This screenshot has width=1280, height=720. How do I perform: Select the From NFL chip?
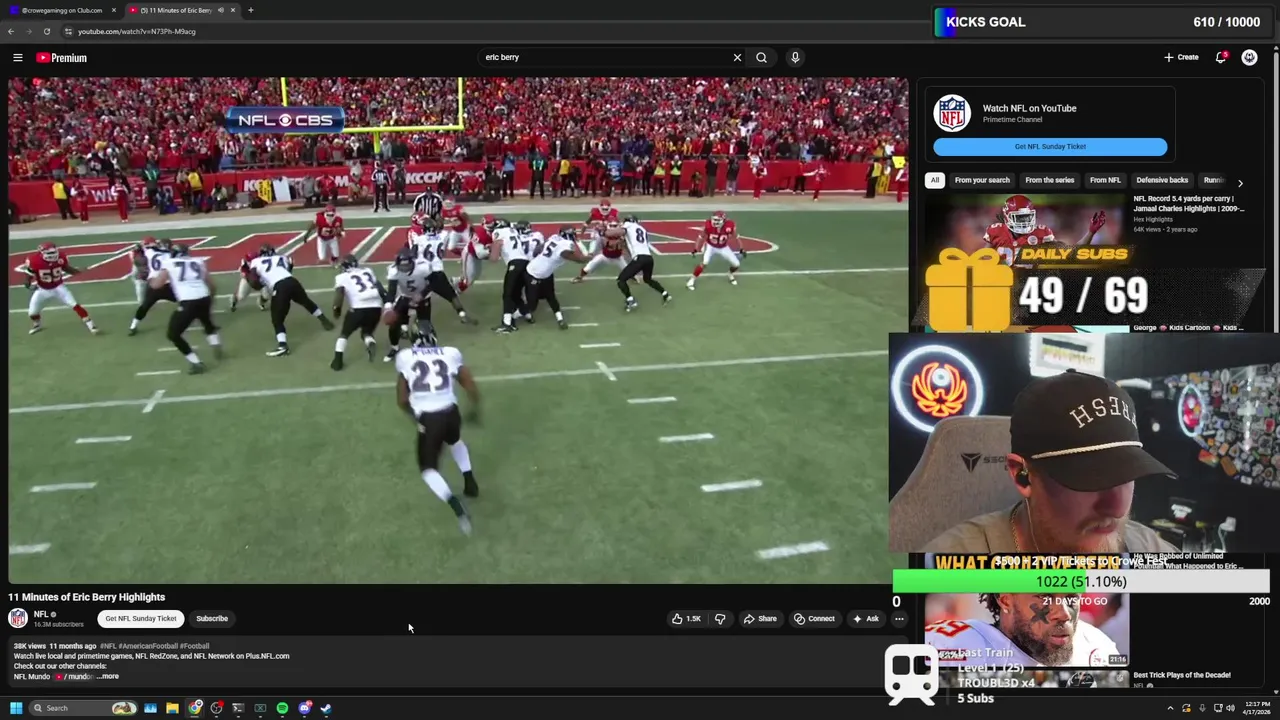[x=1105, y=180]
